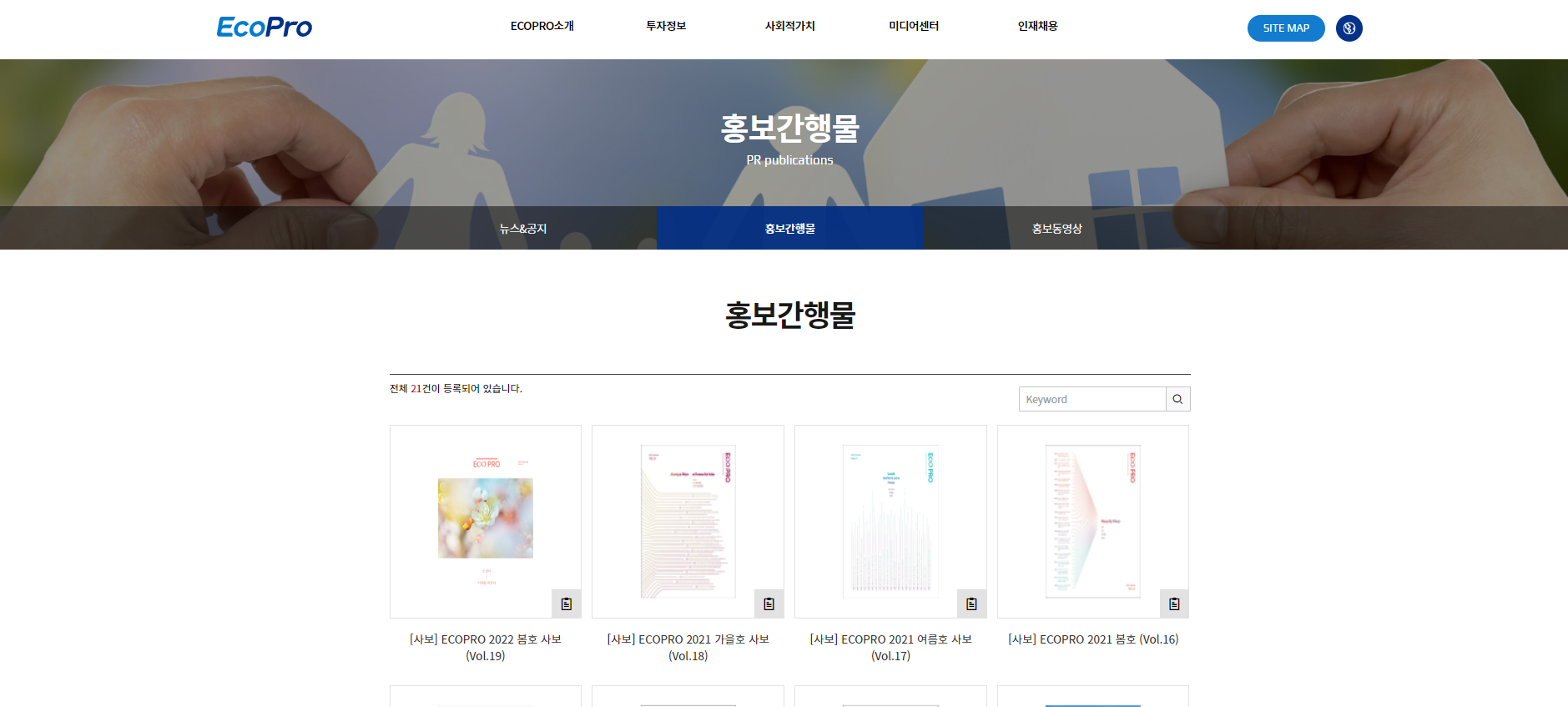
Task: Open the ECOPRO 2021 가을호 cover thumbnail
Action: tap(688, 522)
